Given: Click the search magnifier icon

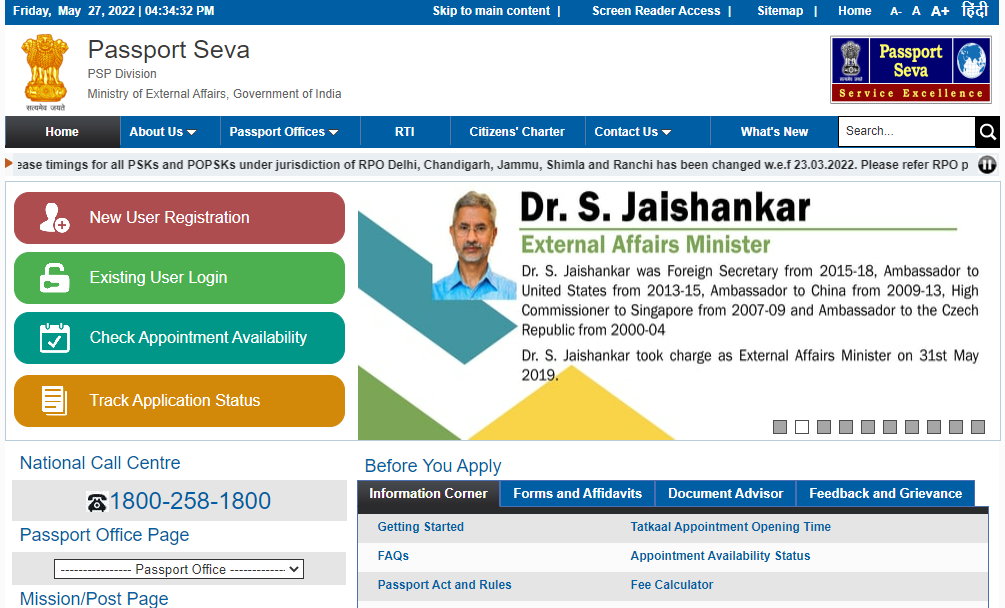Looking at the screenshot, I should coord(987,132).
